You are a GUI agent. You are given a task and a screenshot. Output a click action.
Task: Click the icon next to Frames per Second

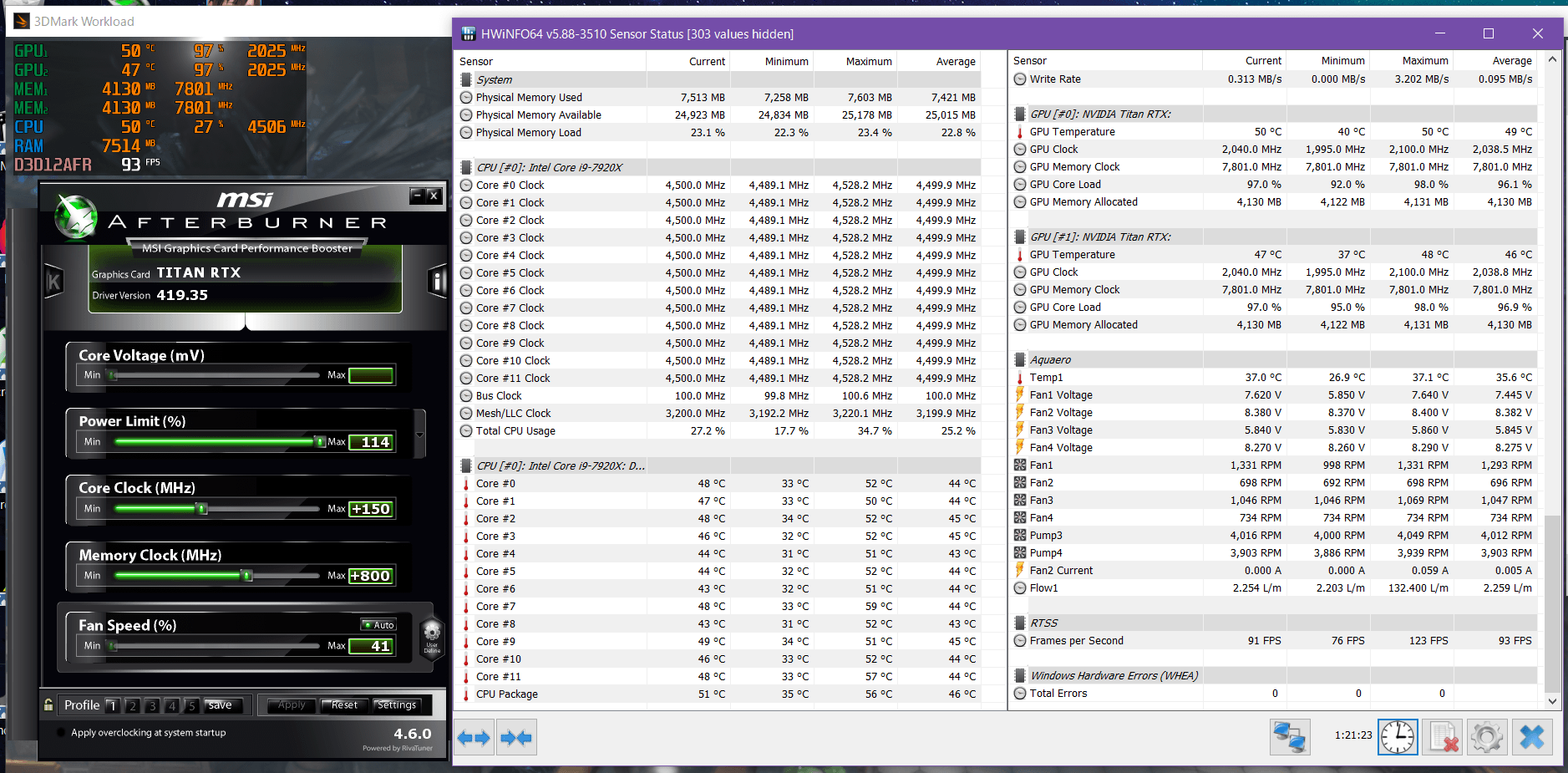pyautogui.click(x=1020, y=641)
